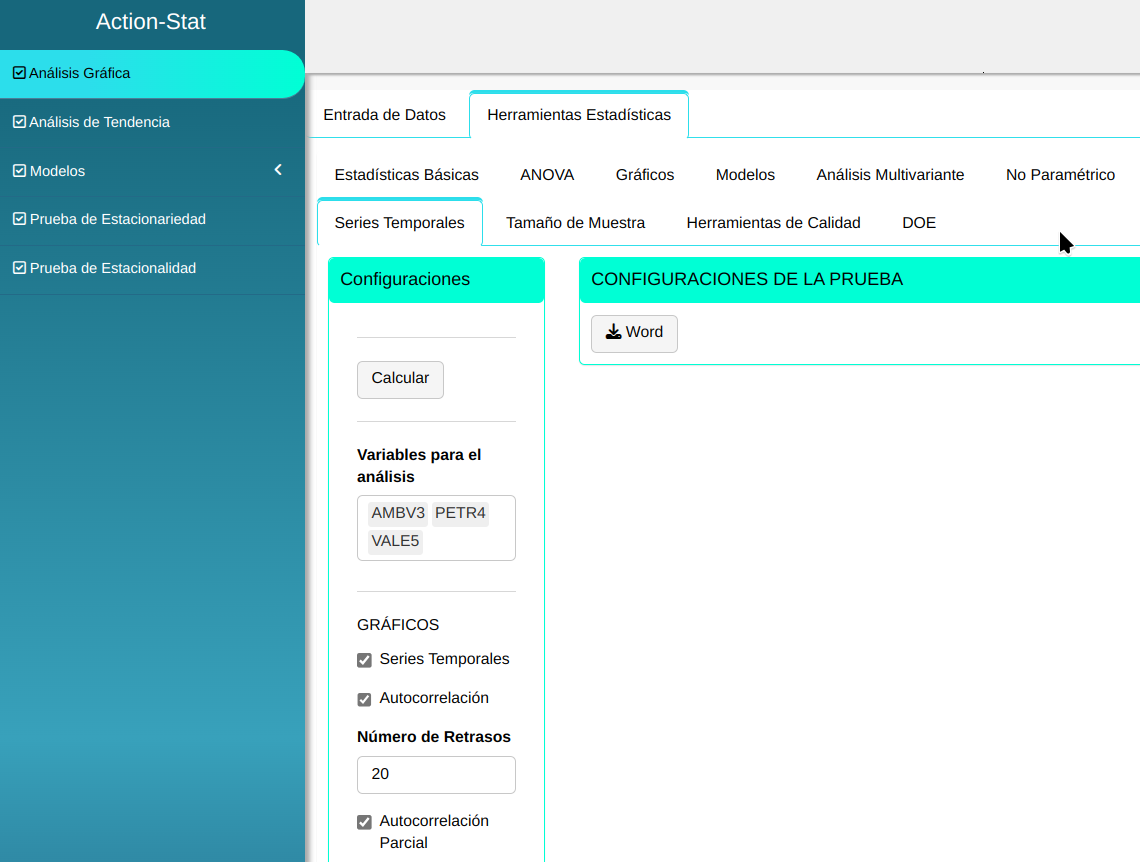Expand the Modelos sidebar chevron

click(278, 170)
